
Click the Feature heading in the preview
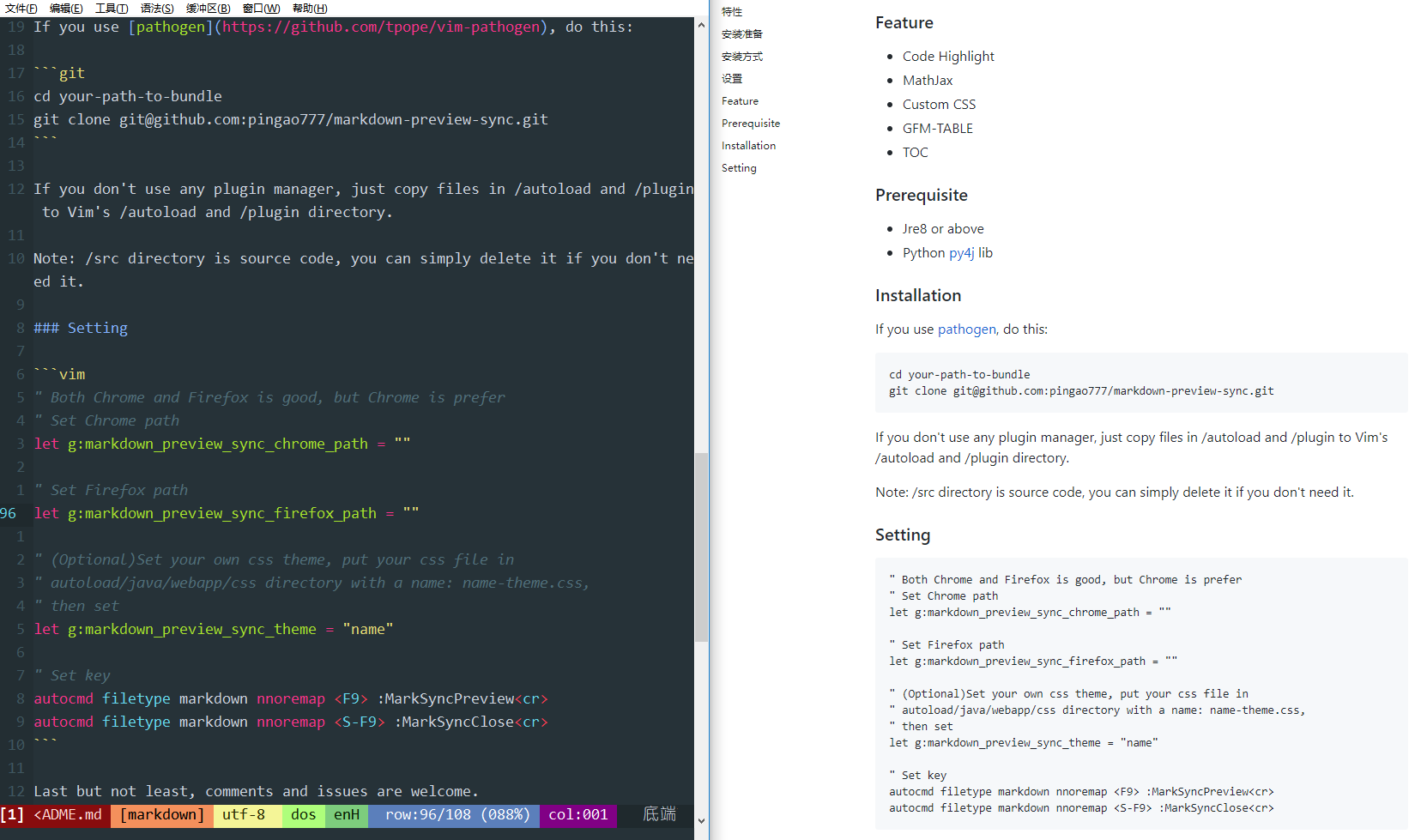tap(904, 23)
